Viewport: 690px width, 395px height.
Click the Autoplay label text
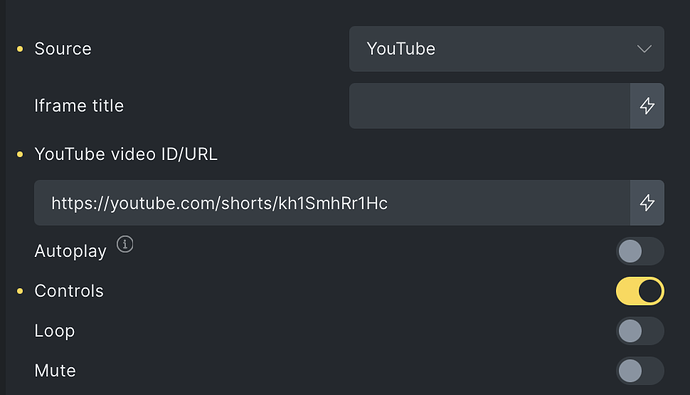coord(70,251)
